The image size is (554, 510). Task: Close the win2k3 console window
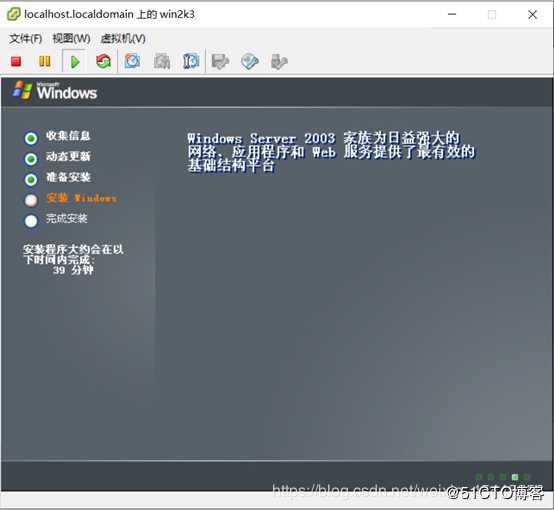click(532, 14)
